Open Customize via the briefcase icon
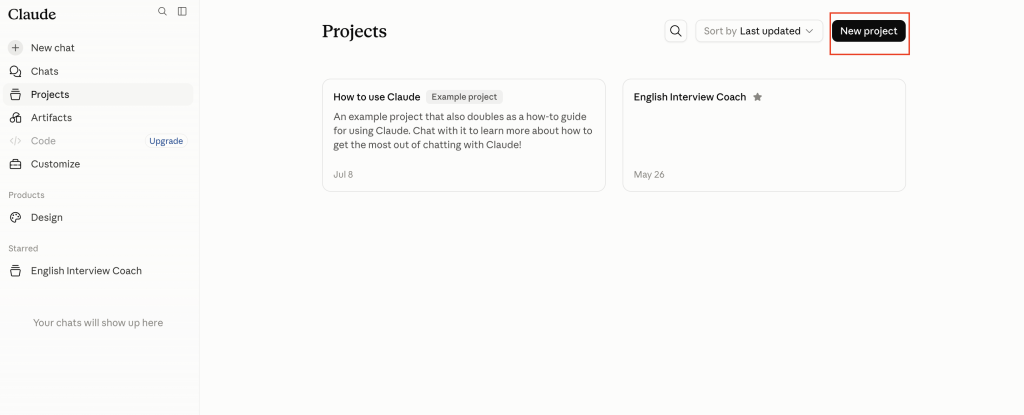The height and width of the screenshot is (415, 1024). (x=16, y=164)
